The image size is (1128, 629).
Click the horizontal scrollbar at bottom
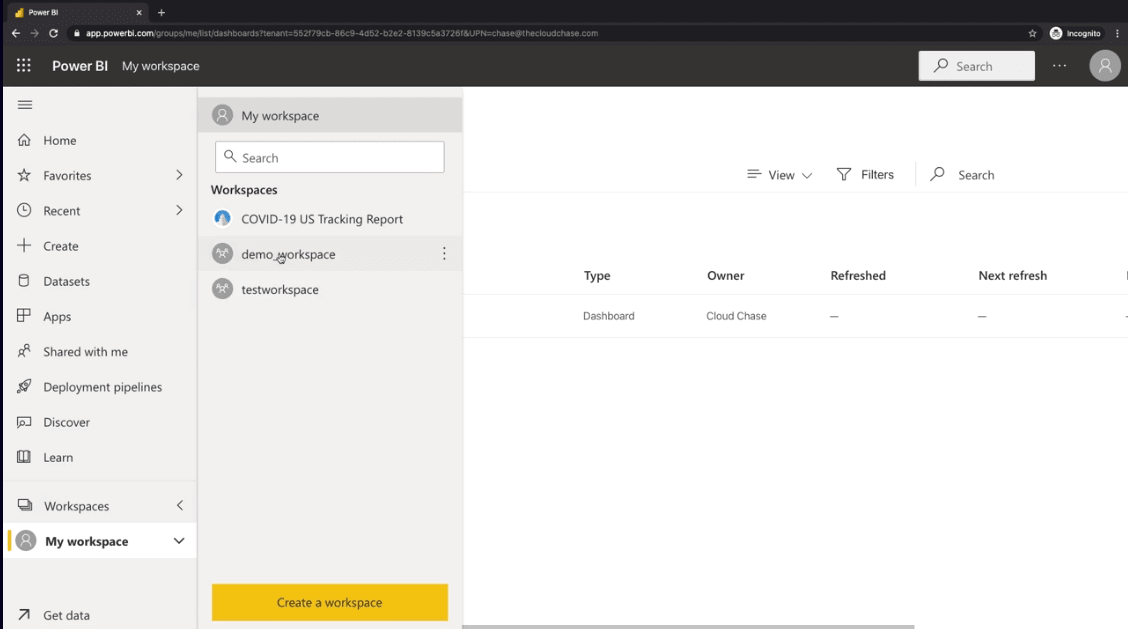pos(688,626)
